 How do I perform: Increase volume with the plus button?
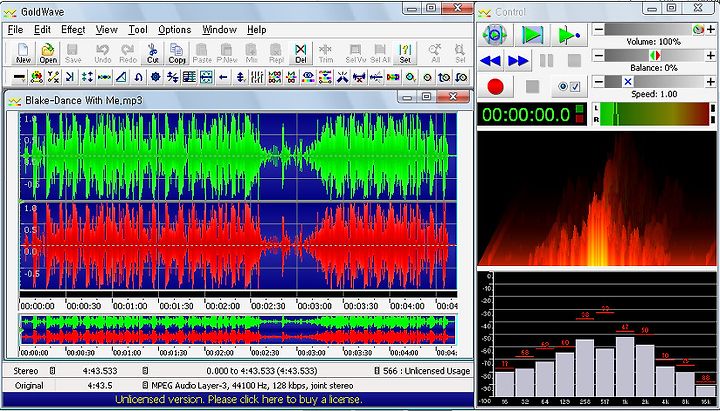click(x=711, y=30)
